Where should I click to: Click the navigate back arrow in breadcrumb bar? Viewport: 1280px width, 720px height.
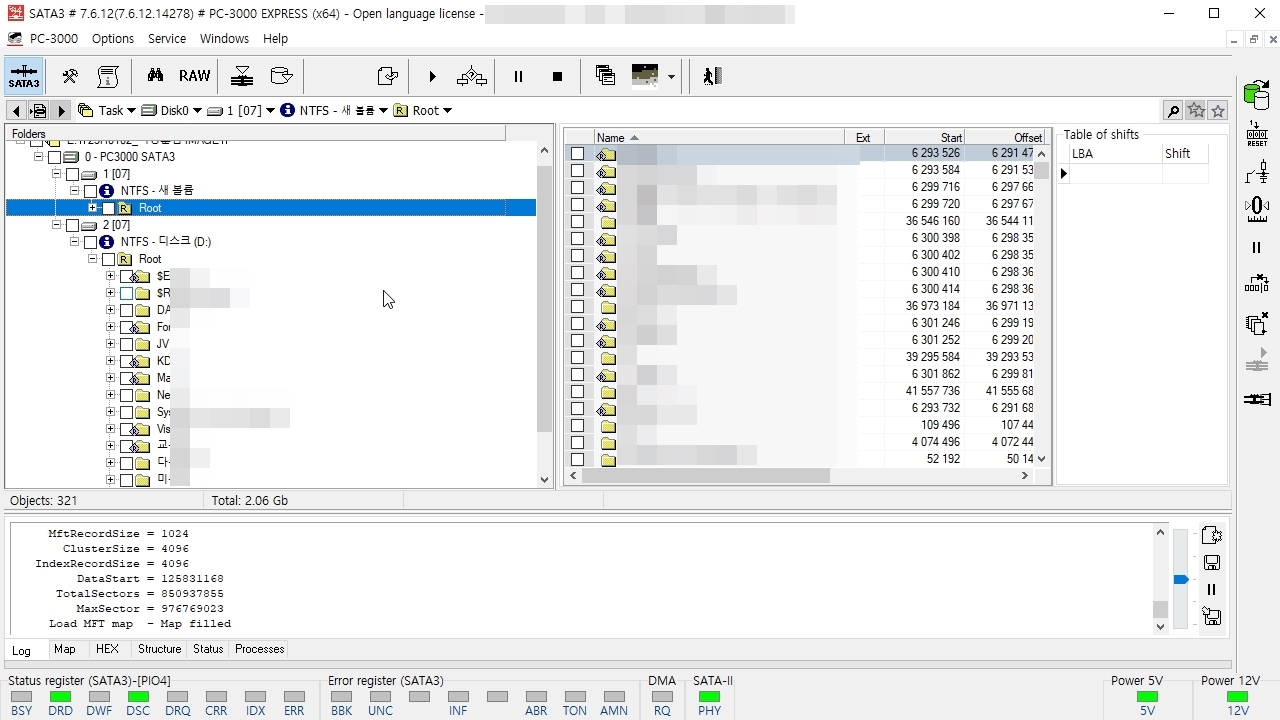(17, 111)
